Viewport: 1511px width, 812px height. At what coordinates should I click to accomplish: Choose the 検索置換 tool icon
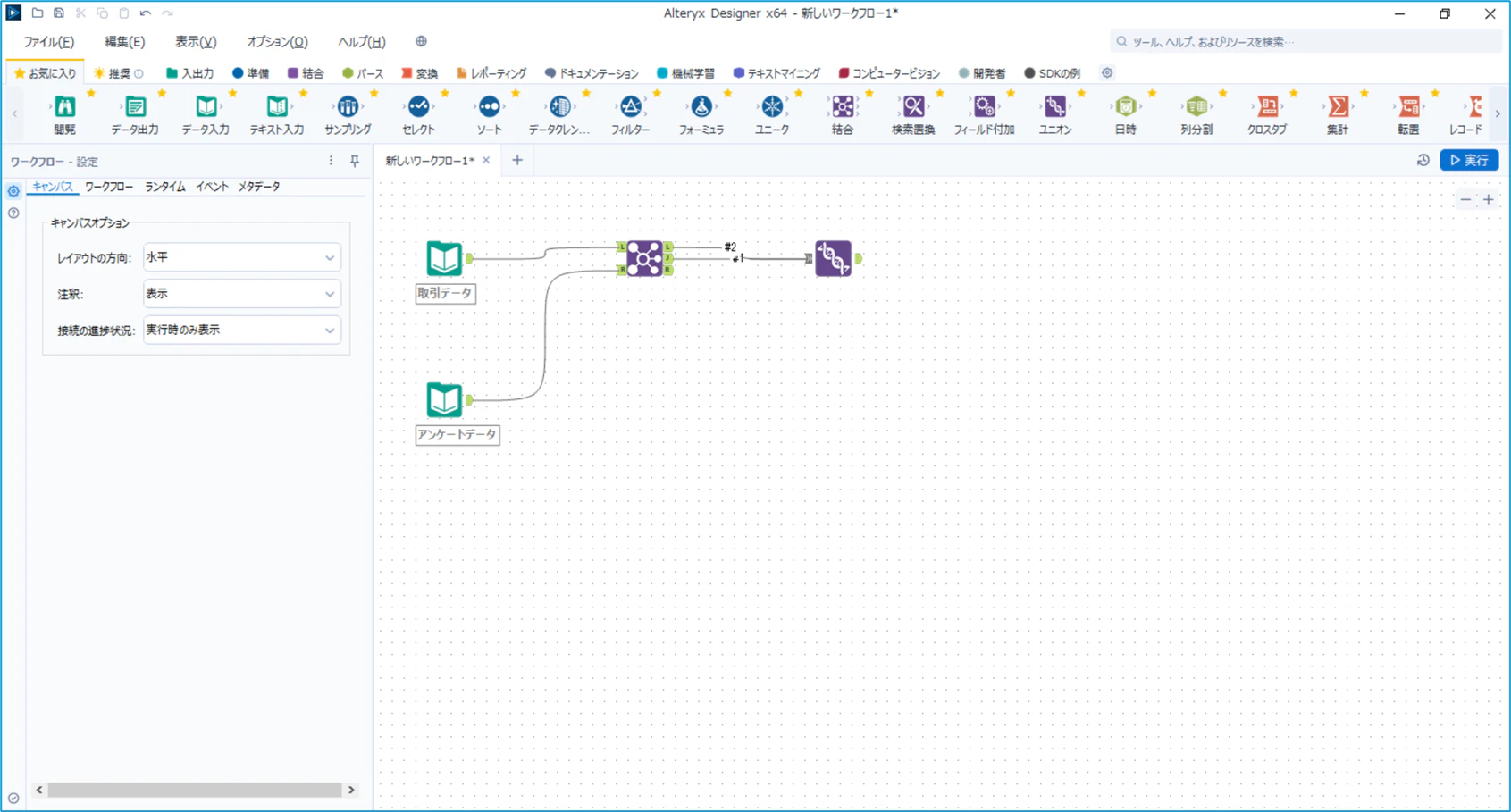913,107
